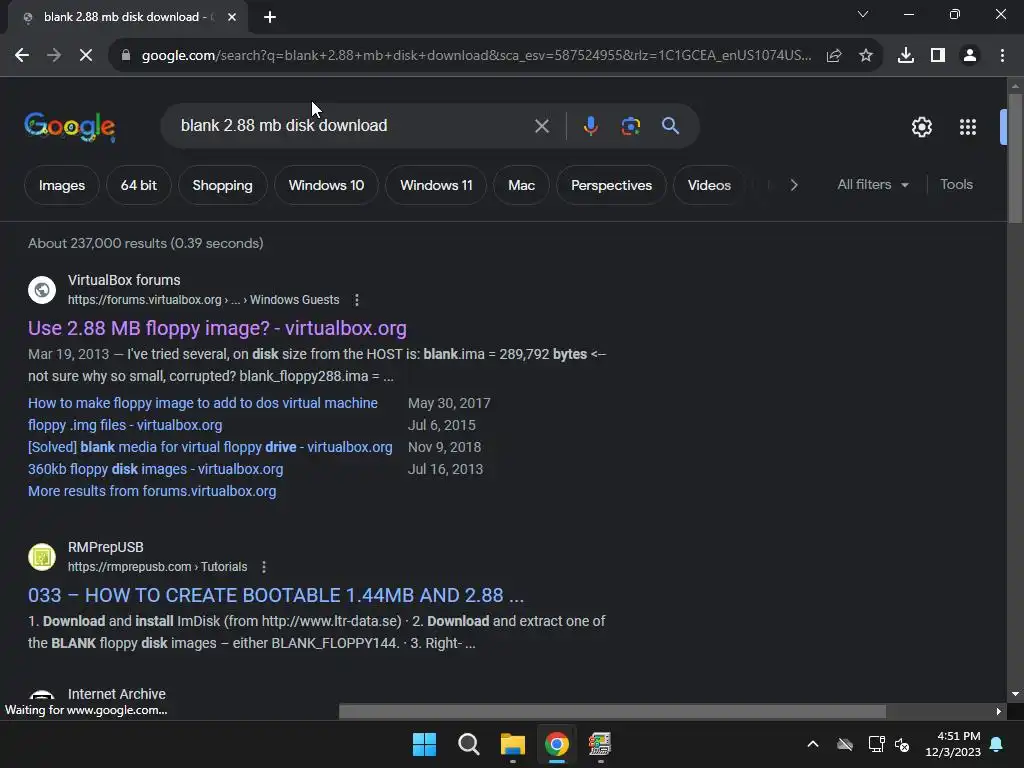Select the Windows 11 filter chip
Screen dimensions: 1024x768
[436, 185]
